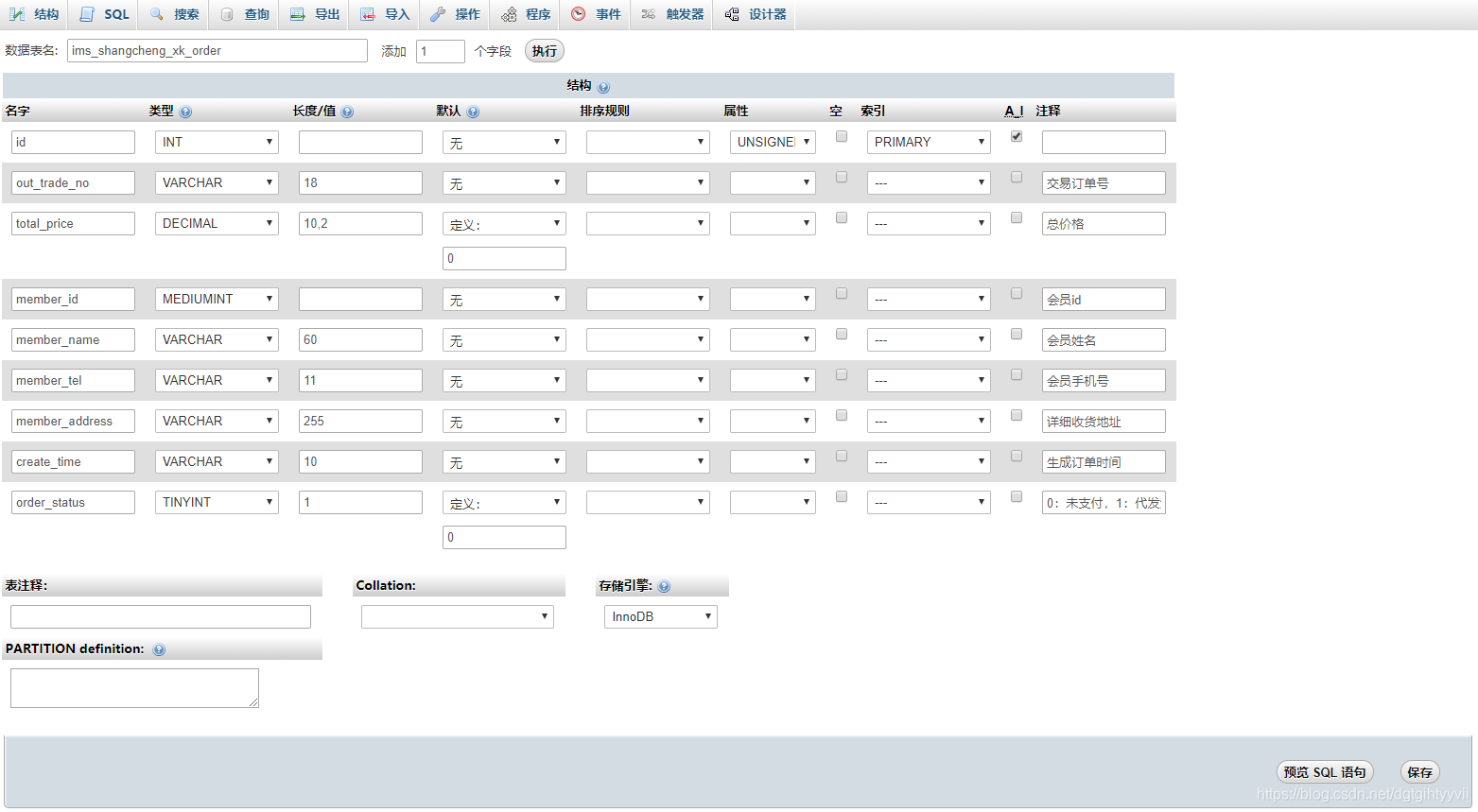Click the wrench icon for 操作
Viewport: 1478px width, 812px height.
click(x=437, y=14)
